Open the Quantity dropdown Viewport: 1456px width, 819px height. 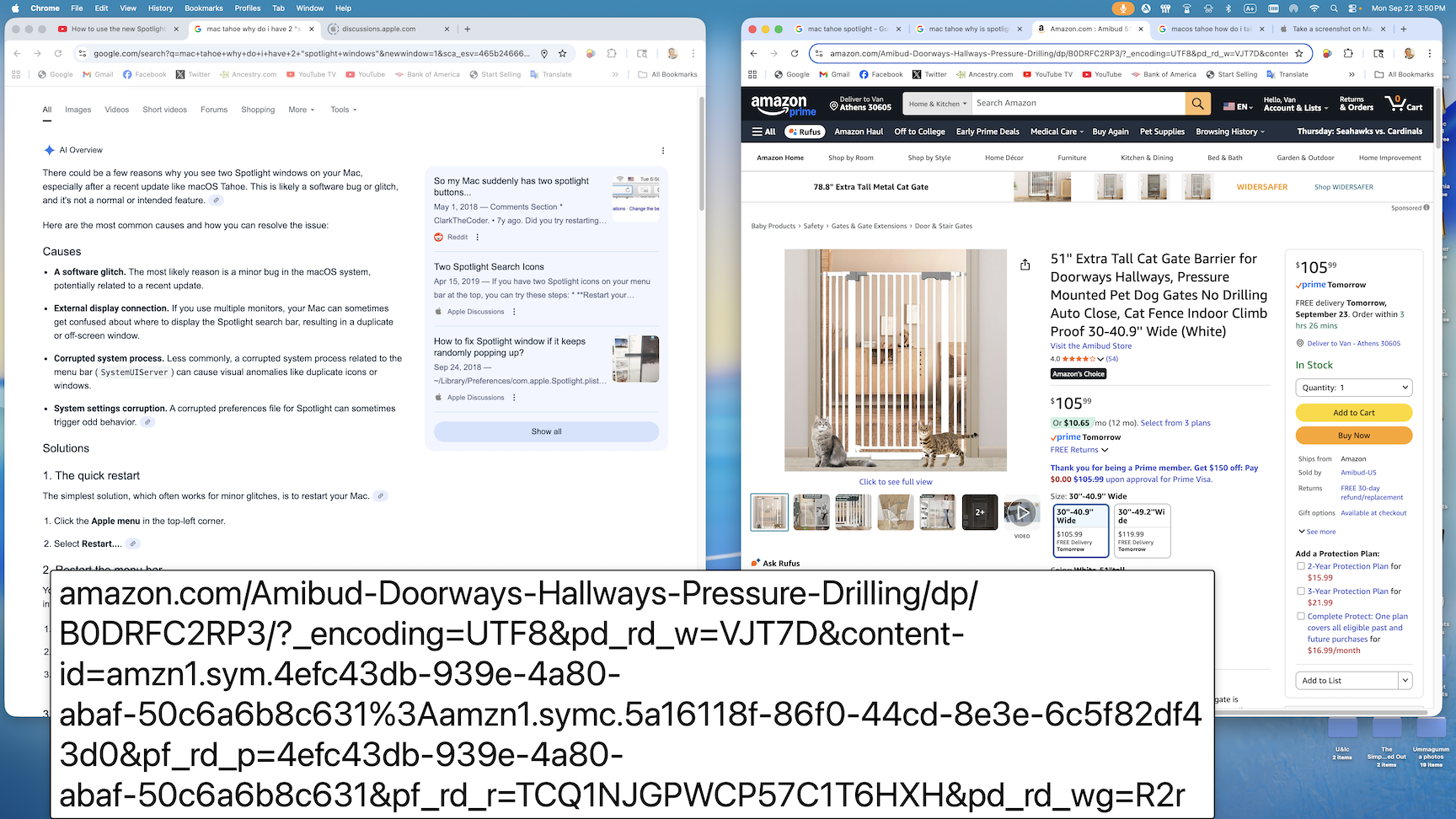pos(1354,388)
